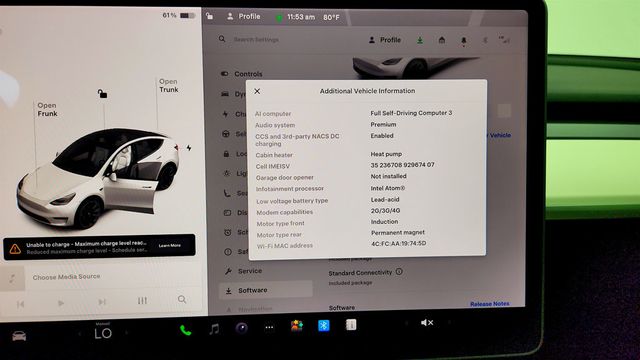The image size is (640, 360).
Task: Tap the green Sentry indicator in status bar
Action: point(279,18)
